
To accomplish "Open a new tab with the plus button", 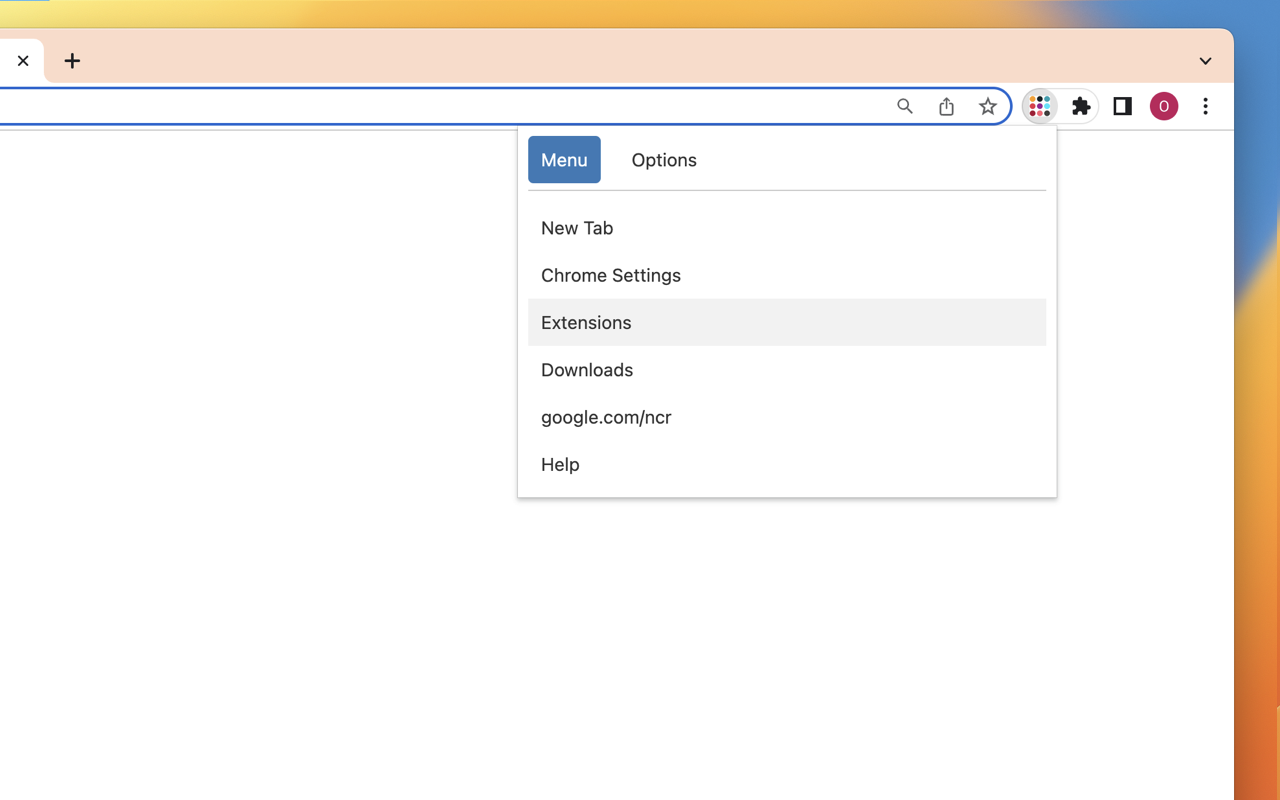I will pos(72,61).
